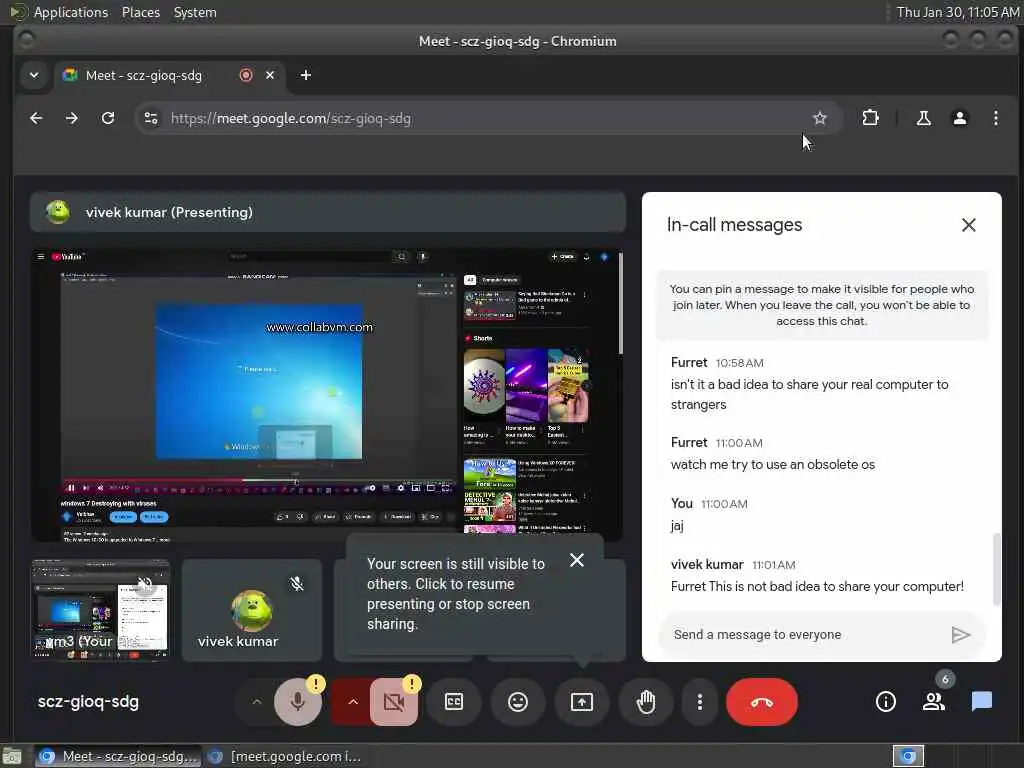Click the presented YouTube screen area
Image resolution: width=1024 pixels, height=768 pixels.
327,394
